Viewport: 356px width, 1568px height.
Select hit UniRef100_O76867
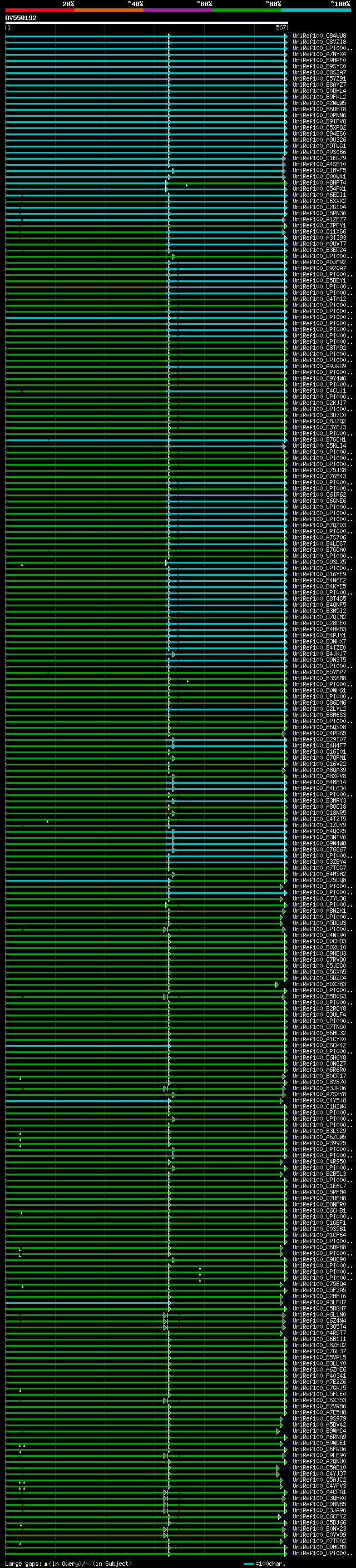pyautogui.click(x=319, y=849)
